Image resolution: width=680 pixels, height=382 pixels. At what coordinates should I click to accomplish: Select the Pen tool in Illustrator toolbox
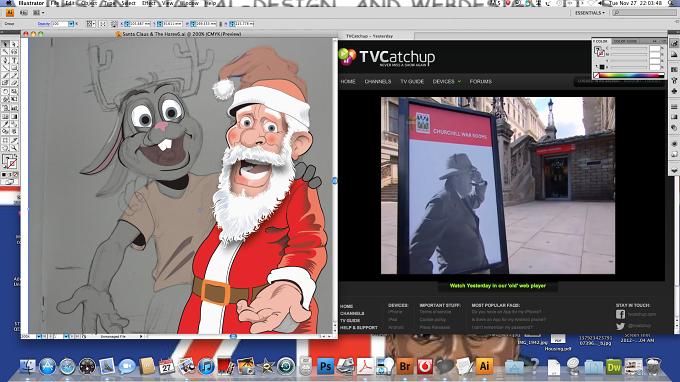[5, 60]
